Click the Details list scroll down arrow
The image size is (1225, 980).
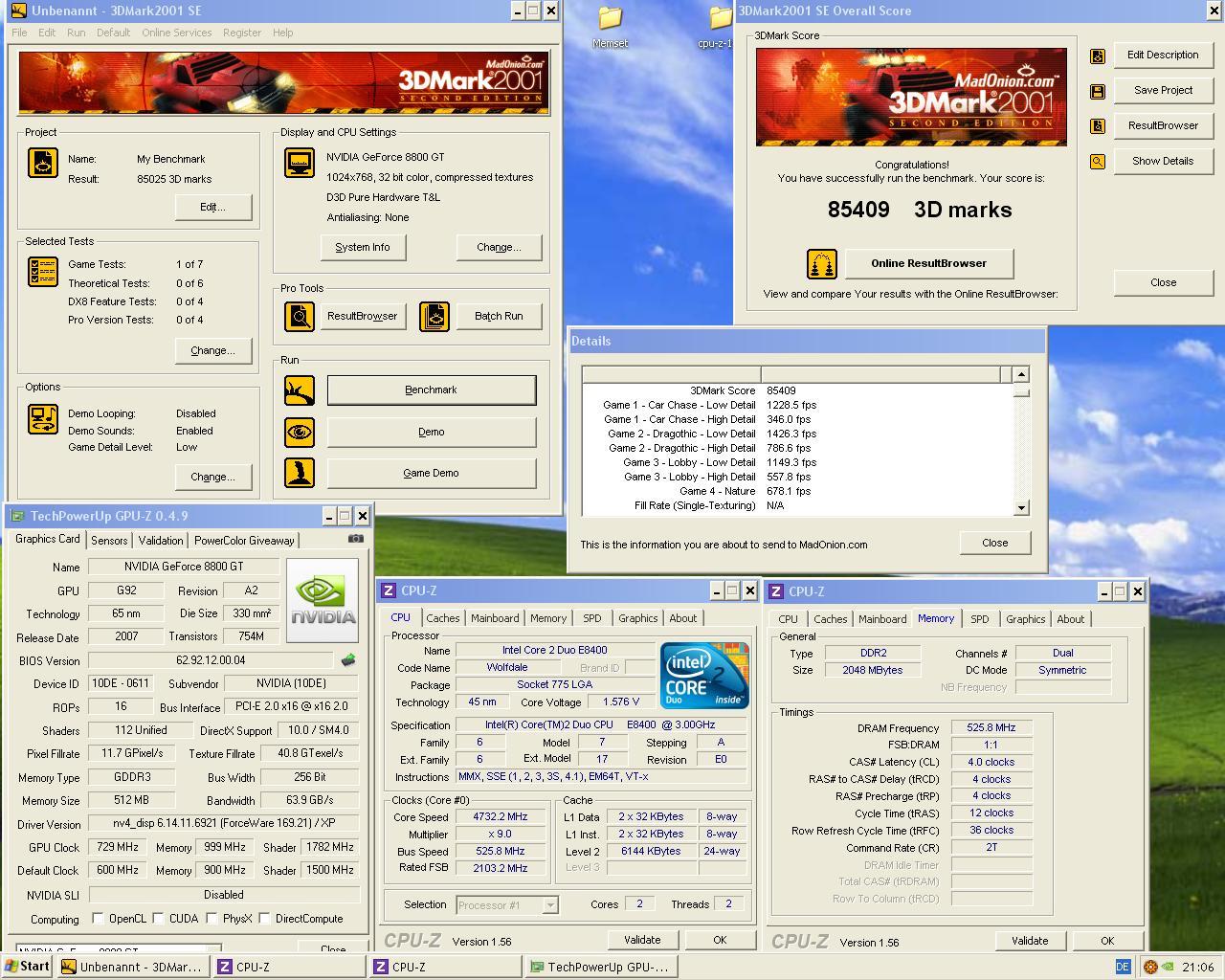click(1021, 507)
